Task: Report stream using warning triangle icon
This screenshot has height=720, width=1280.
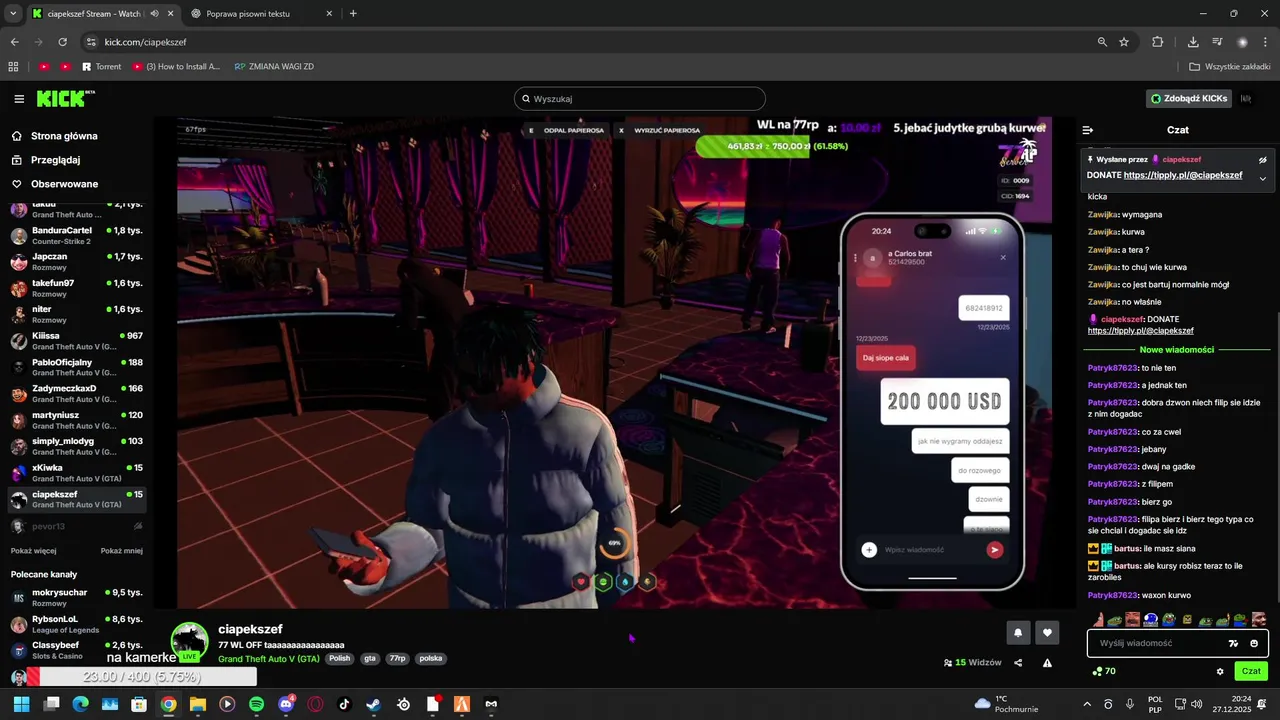Action: coord(1047,662)
